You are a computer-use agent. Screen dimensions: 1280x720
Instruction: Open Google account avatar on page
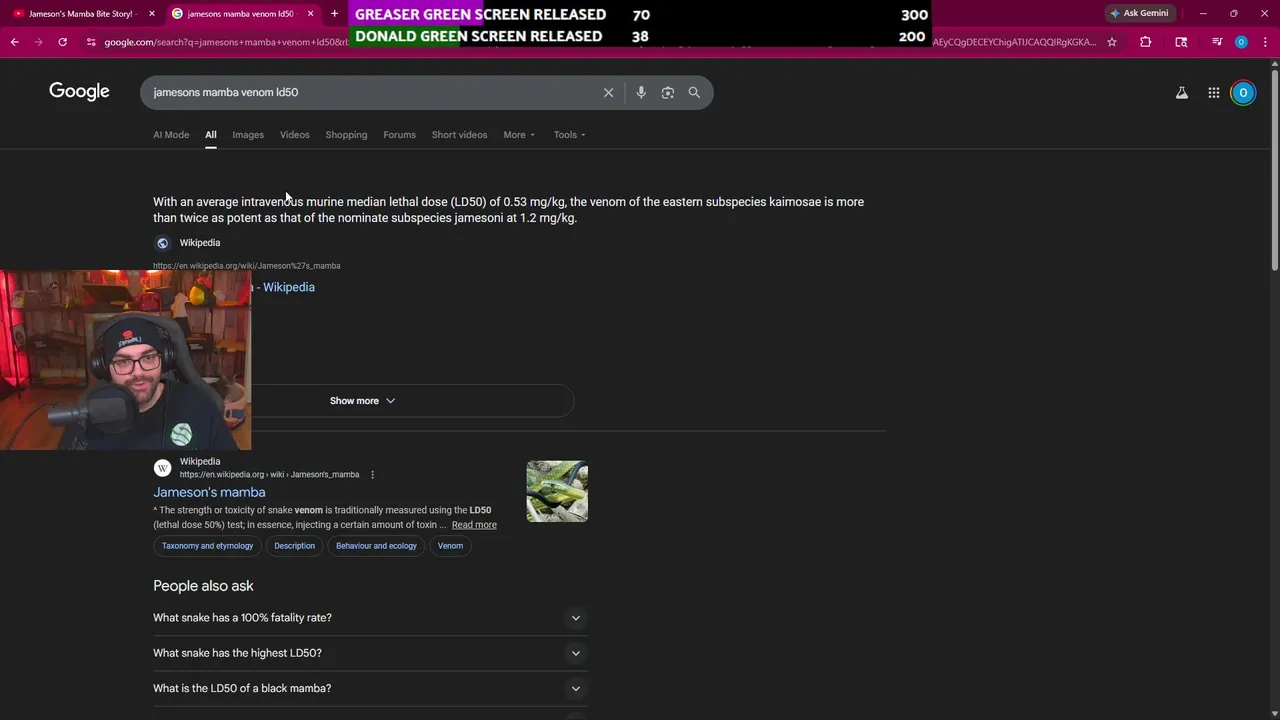point(1243,93)
